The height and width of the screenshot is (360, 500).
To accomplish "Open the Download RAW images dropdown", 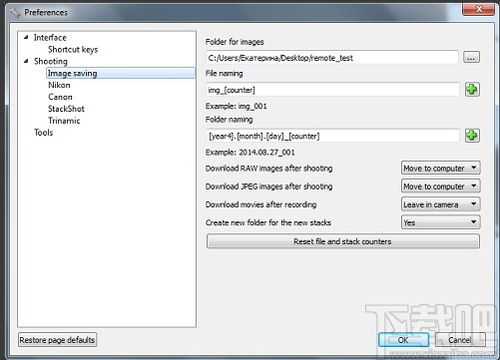I will coord(441,168).
